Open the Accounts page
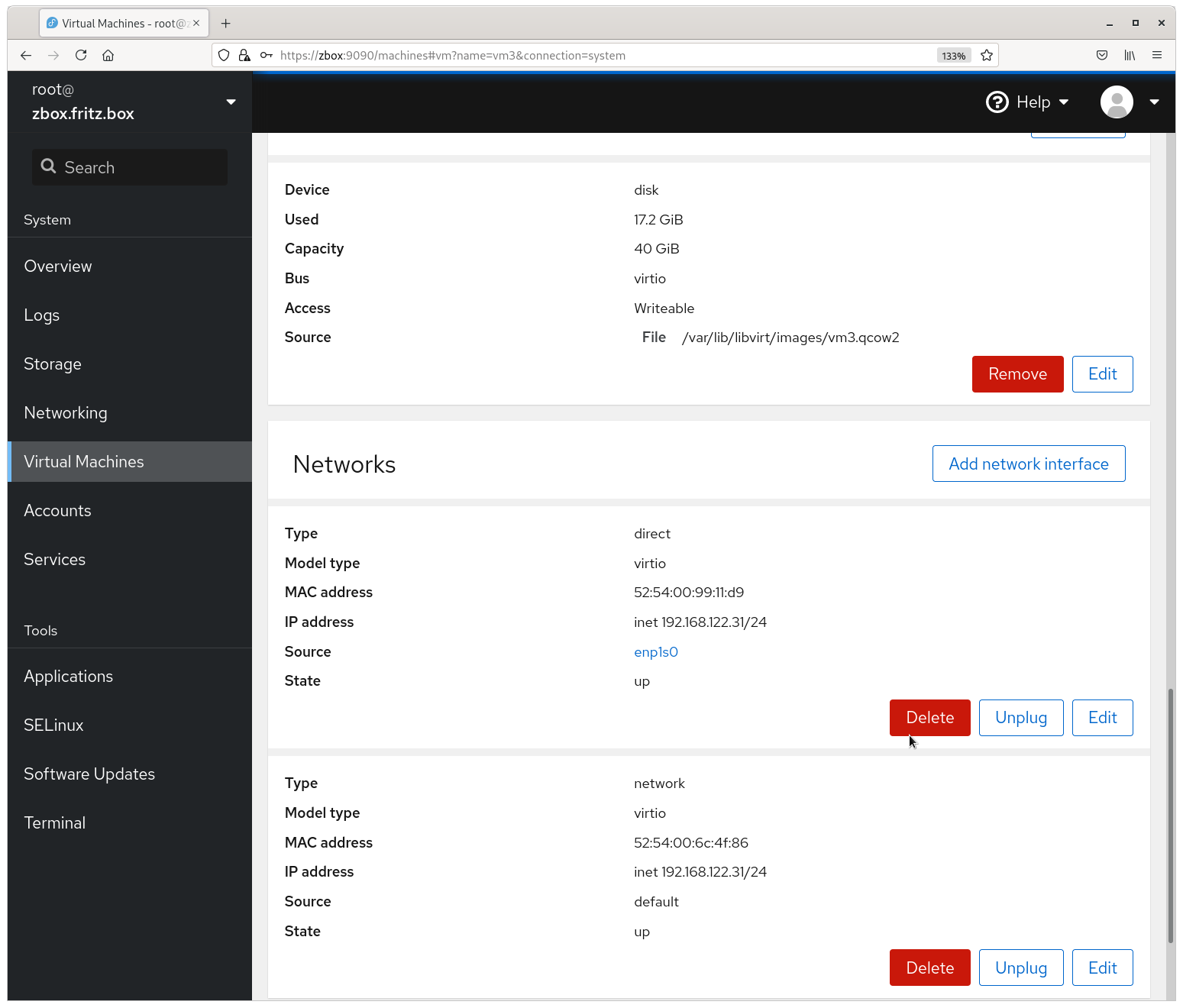This screenshot has height=1008, width=1183. 130,510
